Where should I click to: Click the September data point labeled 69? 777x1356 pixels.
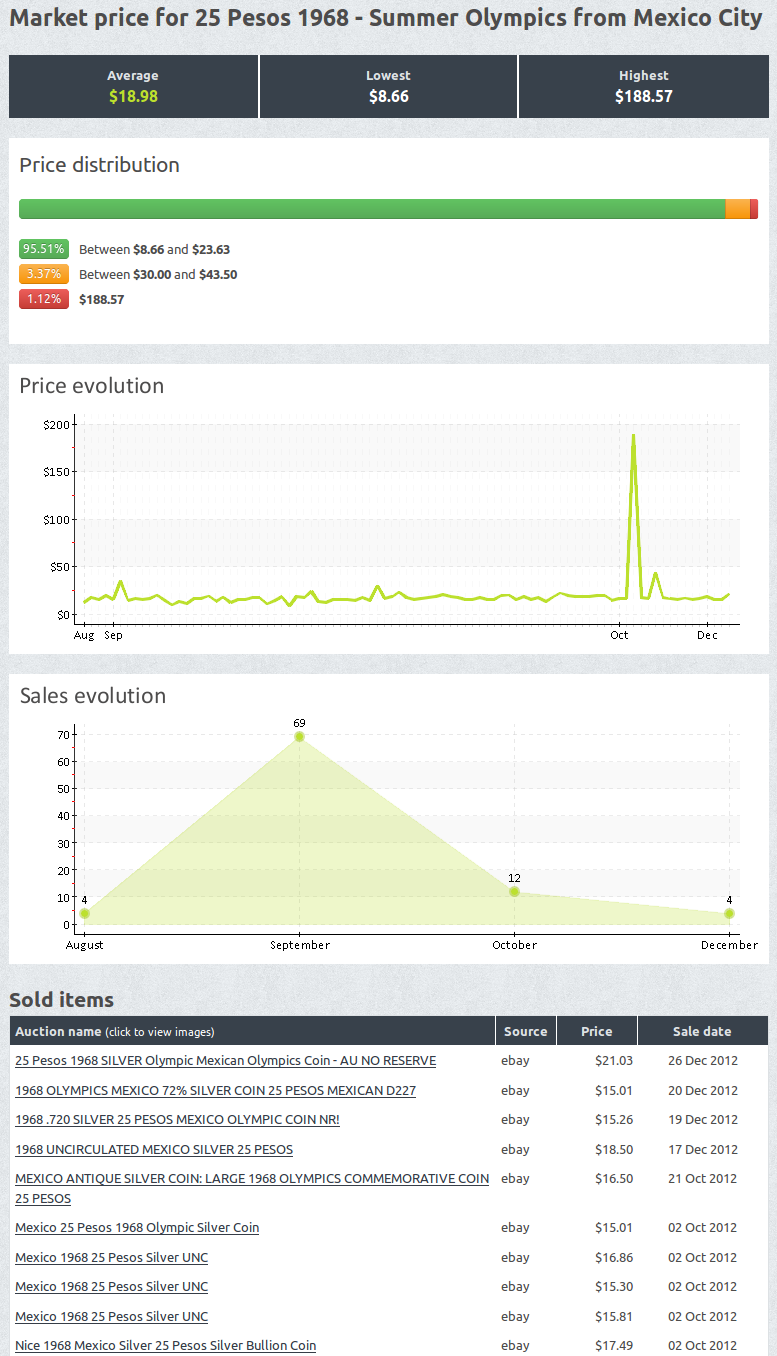299,737
